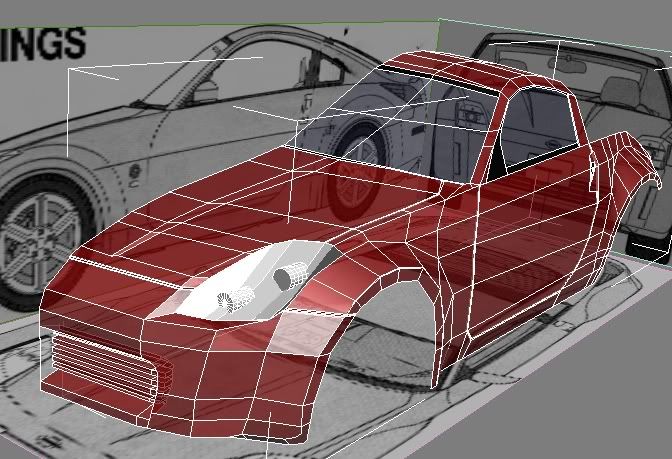Select the right cylindrical headlight lens
Image resolution: width=672 pixels, height=459 pixels.
point(292,274)
